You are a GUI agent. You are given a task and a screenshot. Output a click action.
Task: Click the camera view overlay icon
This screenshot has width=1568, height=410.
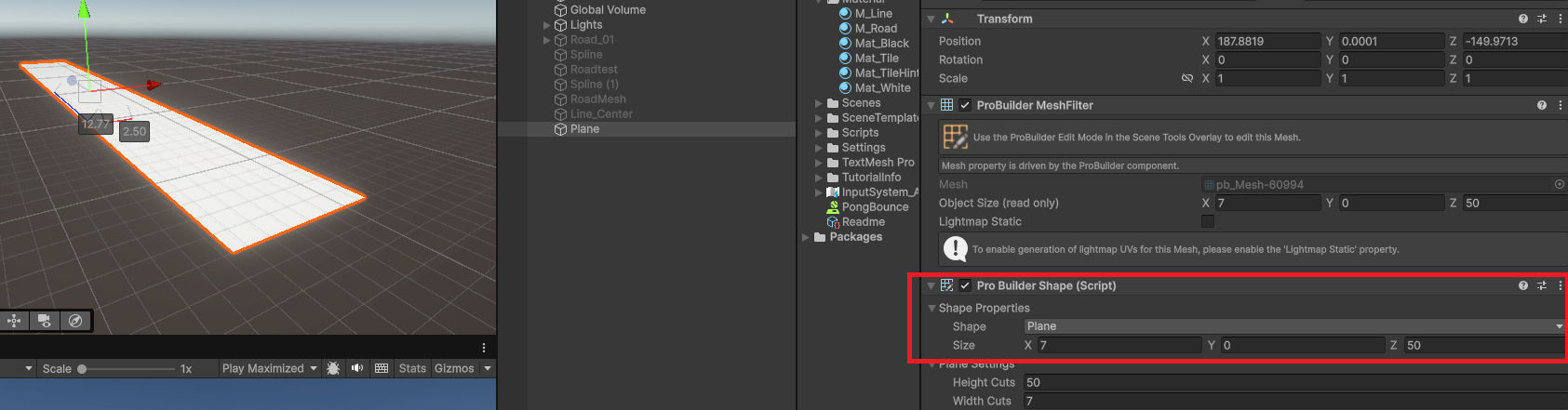[44, 321]
